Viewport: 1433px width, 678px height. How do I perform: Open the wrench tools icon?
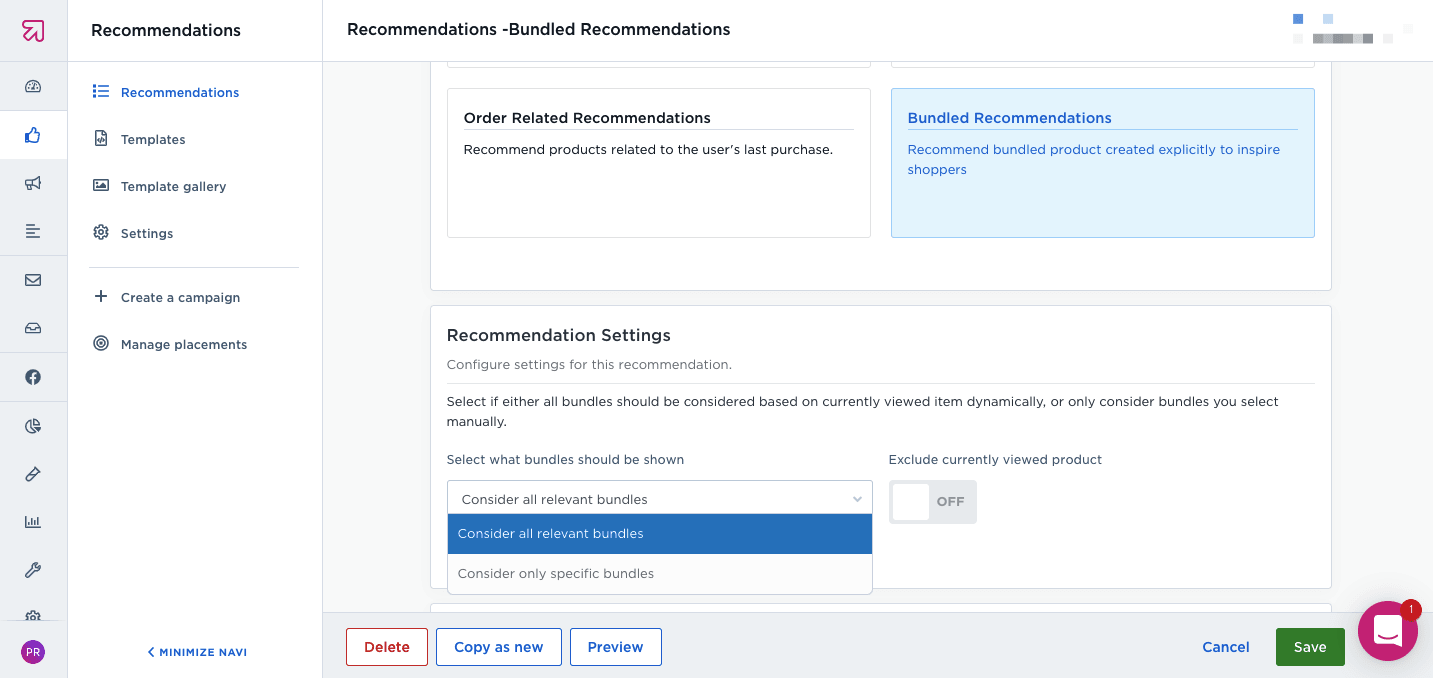[33, 570]
